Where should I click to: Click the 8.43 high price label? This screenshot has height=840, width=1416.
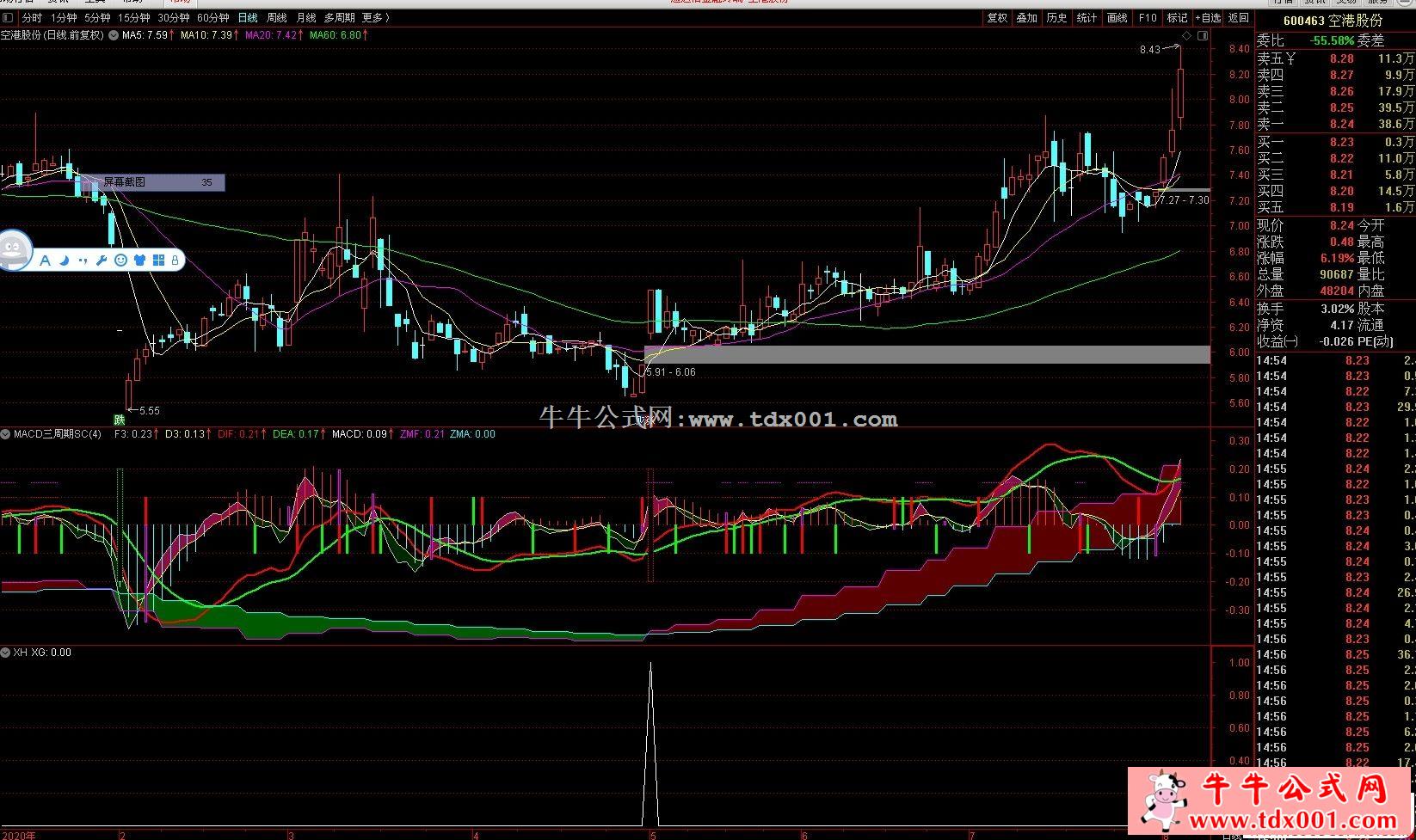(1150, 50)
